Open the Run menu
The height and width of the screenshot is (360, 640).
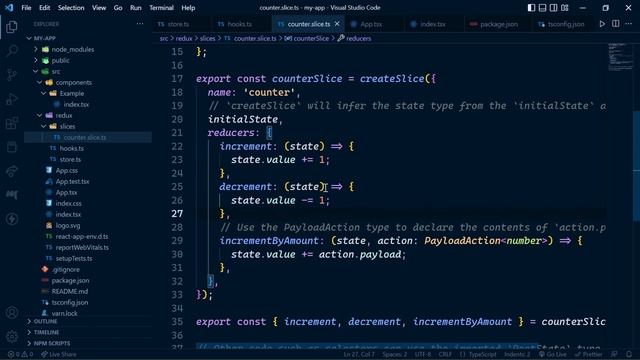(x=136, y=8)
